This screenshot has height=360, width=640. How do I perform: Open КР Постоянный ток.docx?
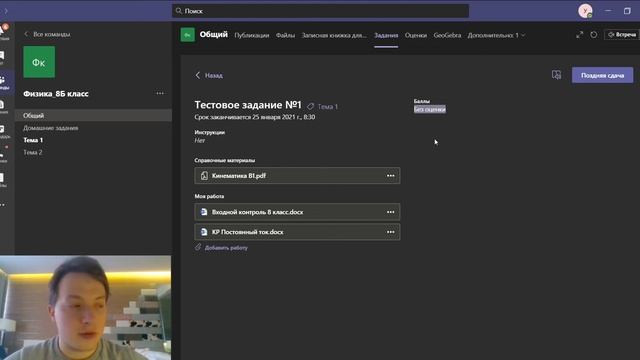click(x=297, y=232)
